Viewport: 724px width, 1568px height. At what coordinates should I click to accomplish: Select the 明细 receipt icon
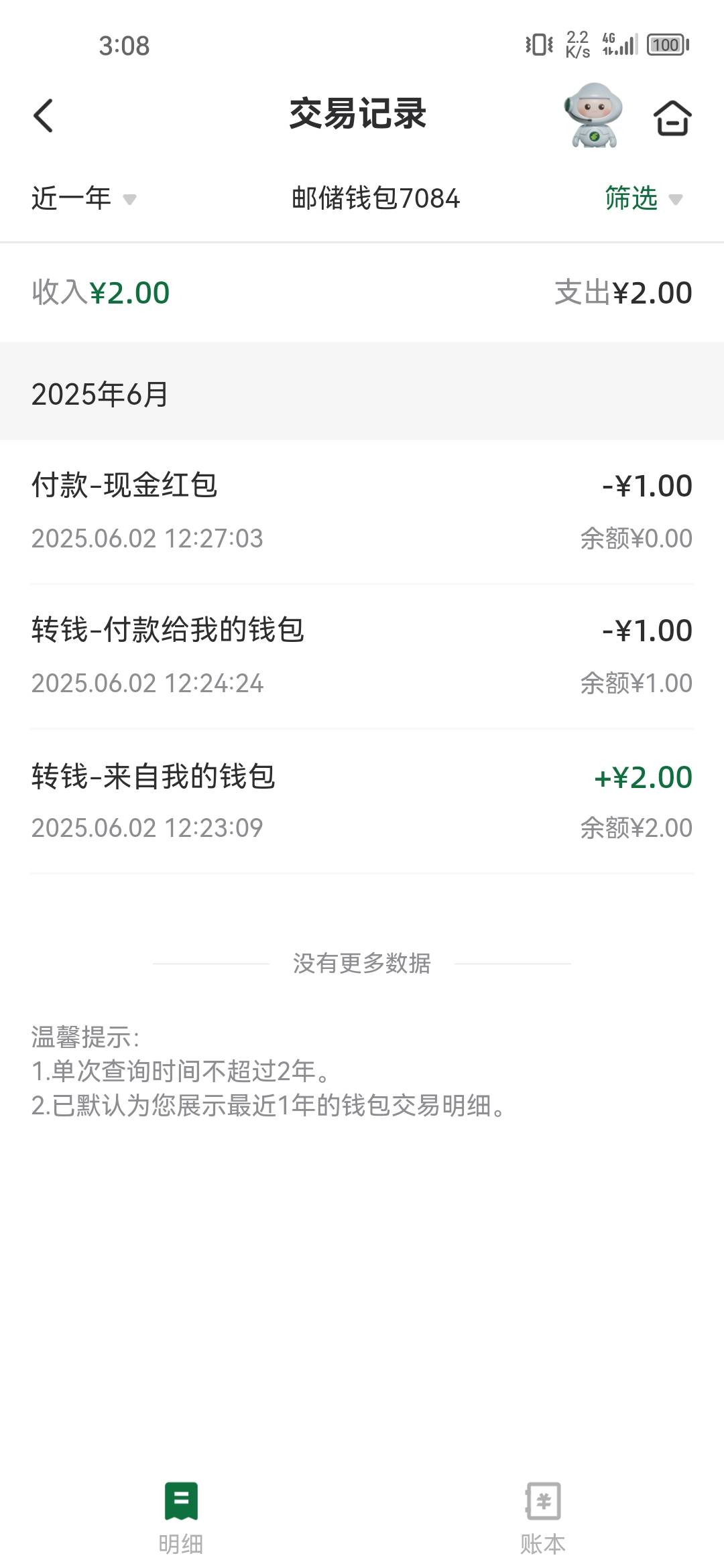[181, 1500]
